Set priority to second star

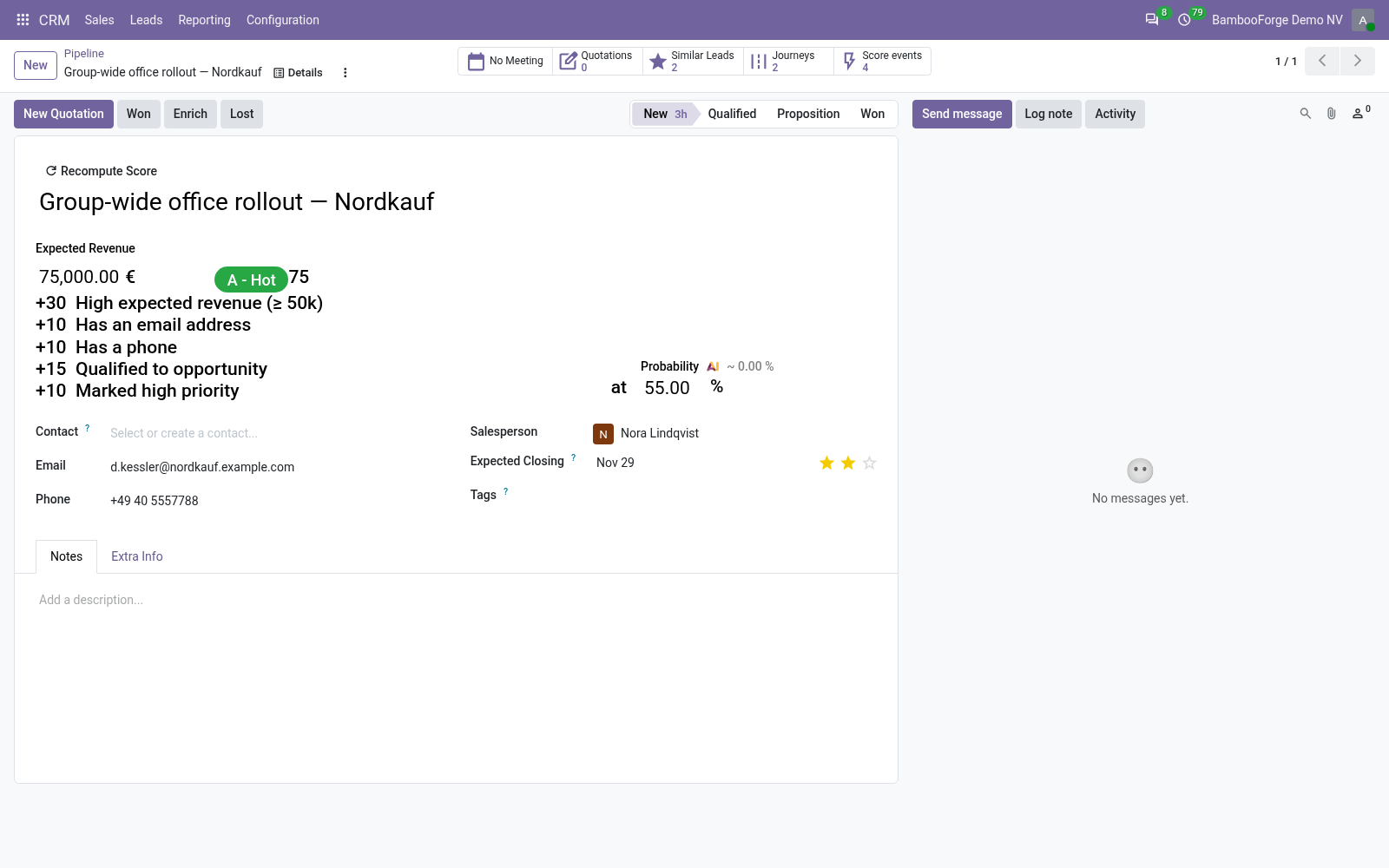848,463
